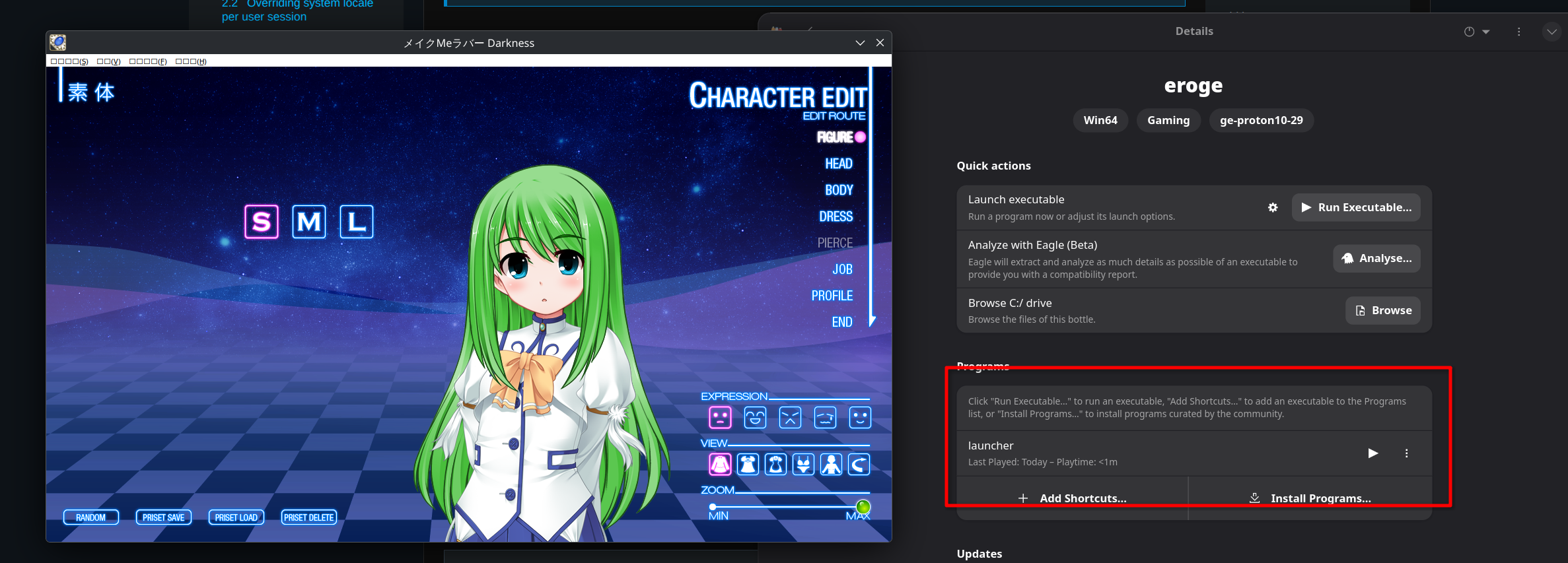The width and height of the screenshot is (1568, 563).
Task: Click the Analyse button for Eagle
Action: click(x=1376, y=258)
